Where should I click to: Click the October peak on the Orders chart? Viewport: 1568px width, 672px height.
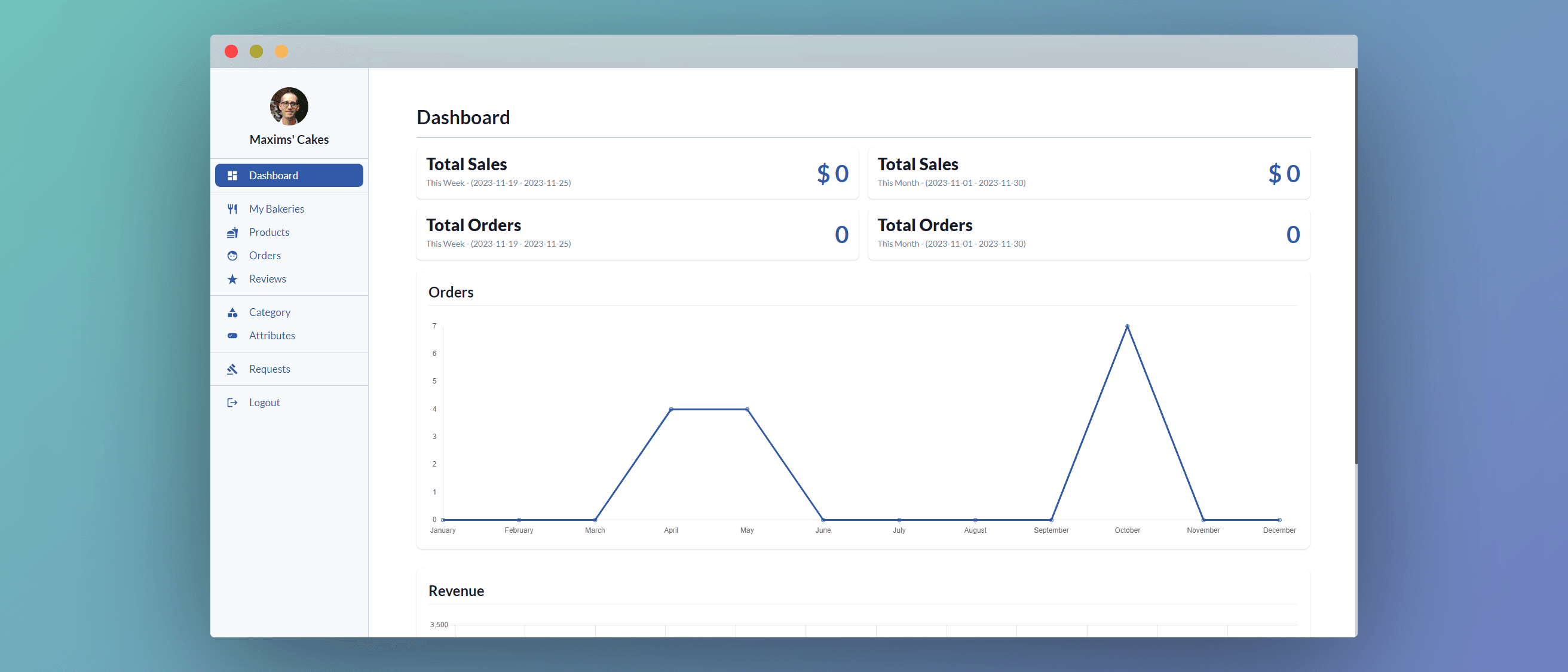coord(1128,326)
